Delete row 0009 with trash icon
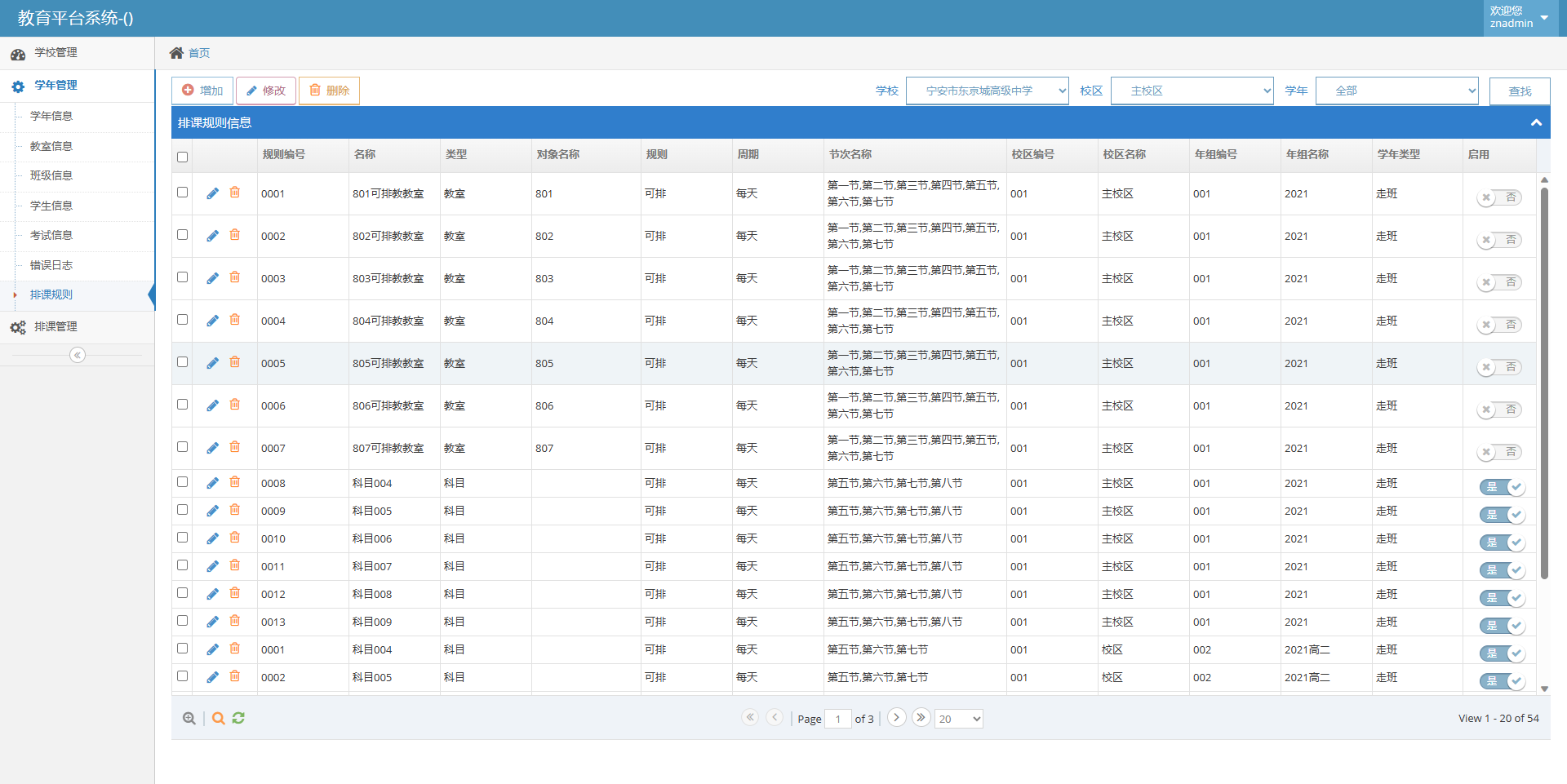1567x784 pixels. (x=235, y=510)
